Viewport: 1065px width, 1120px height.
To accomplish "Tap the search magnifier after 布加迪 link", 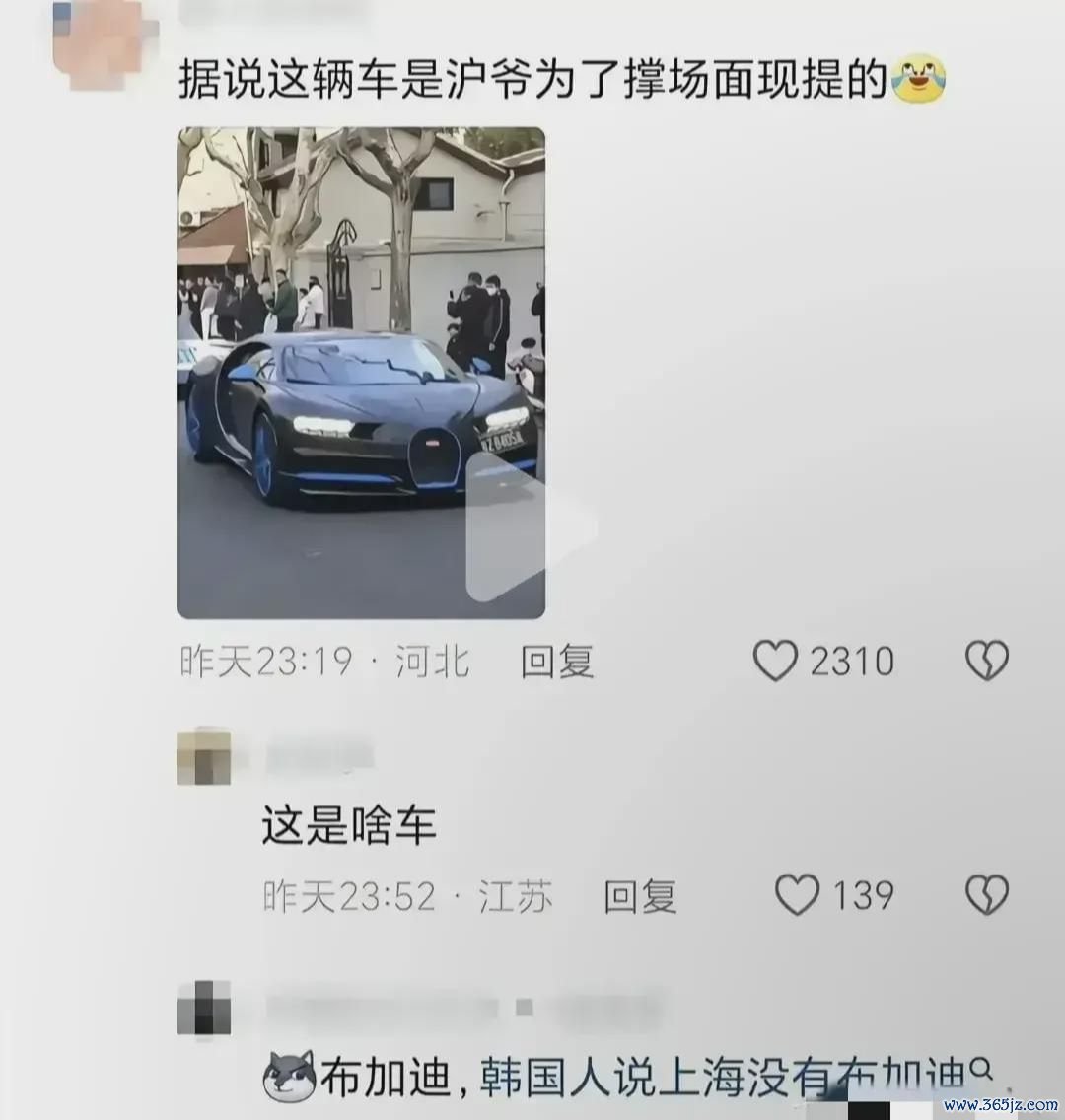I will tap(982, 1071).
